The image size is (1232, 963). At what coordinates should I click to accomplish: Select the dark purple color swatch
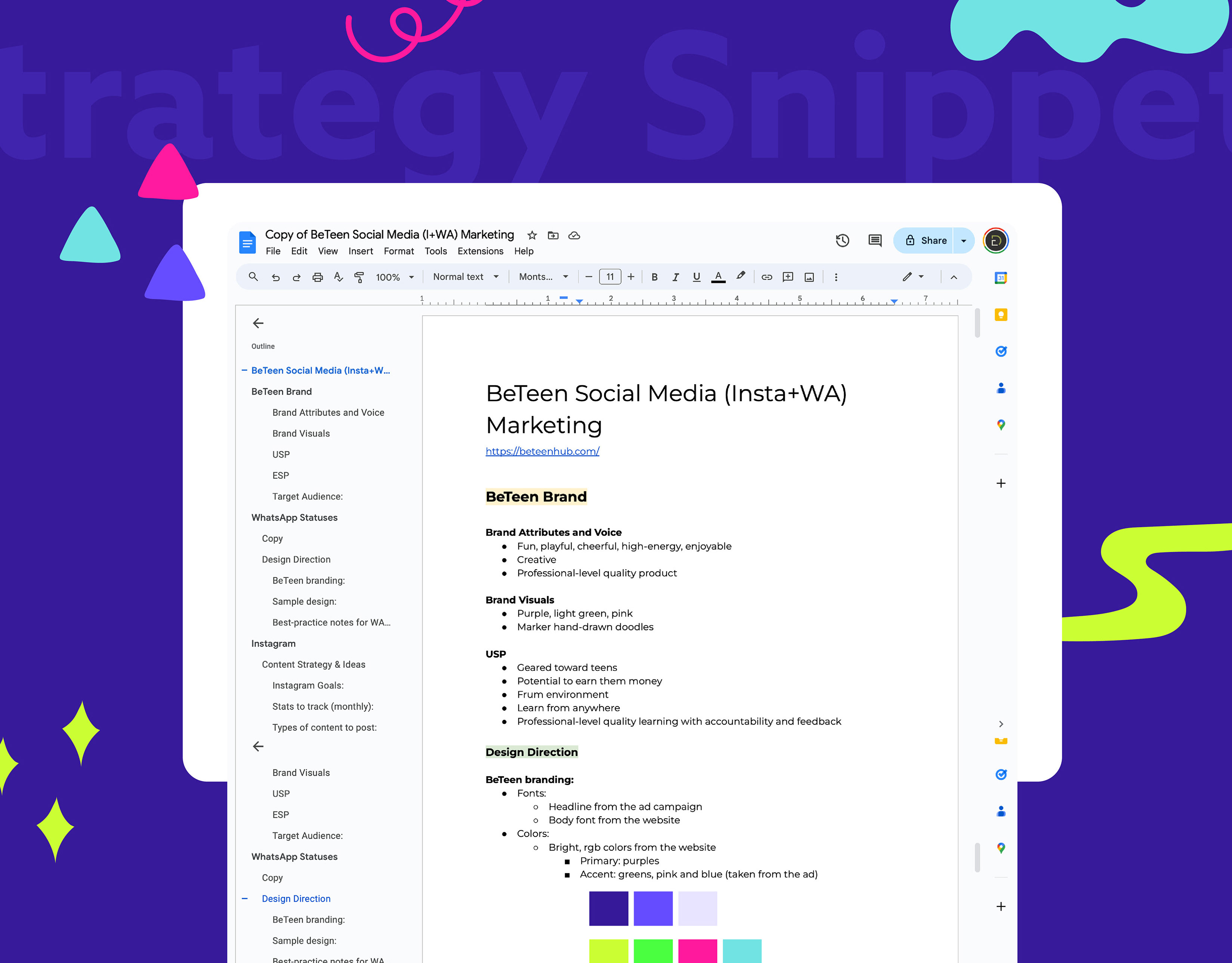click(x=609, y=908)
